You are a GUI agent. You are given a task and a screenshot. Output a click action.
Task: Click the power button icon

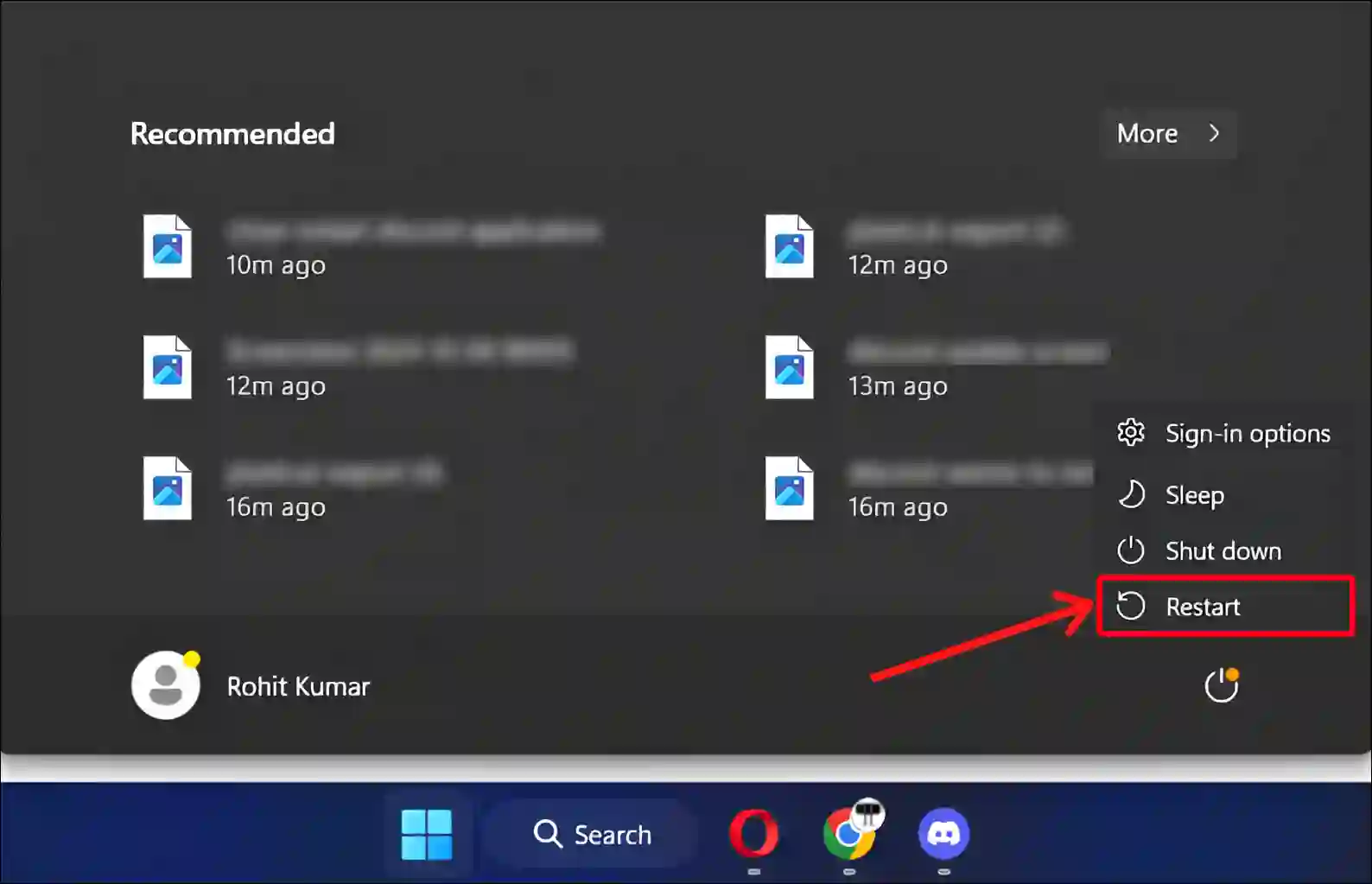[1222, 685]
